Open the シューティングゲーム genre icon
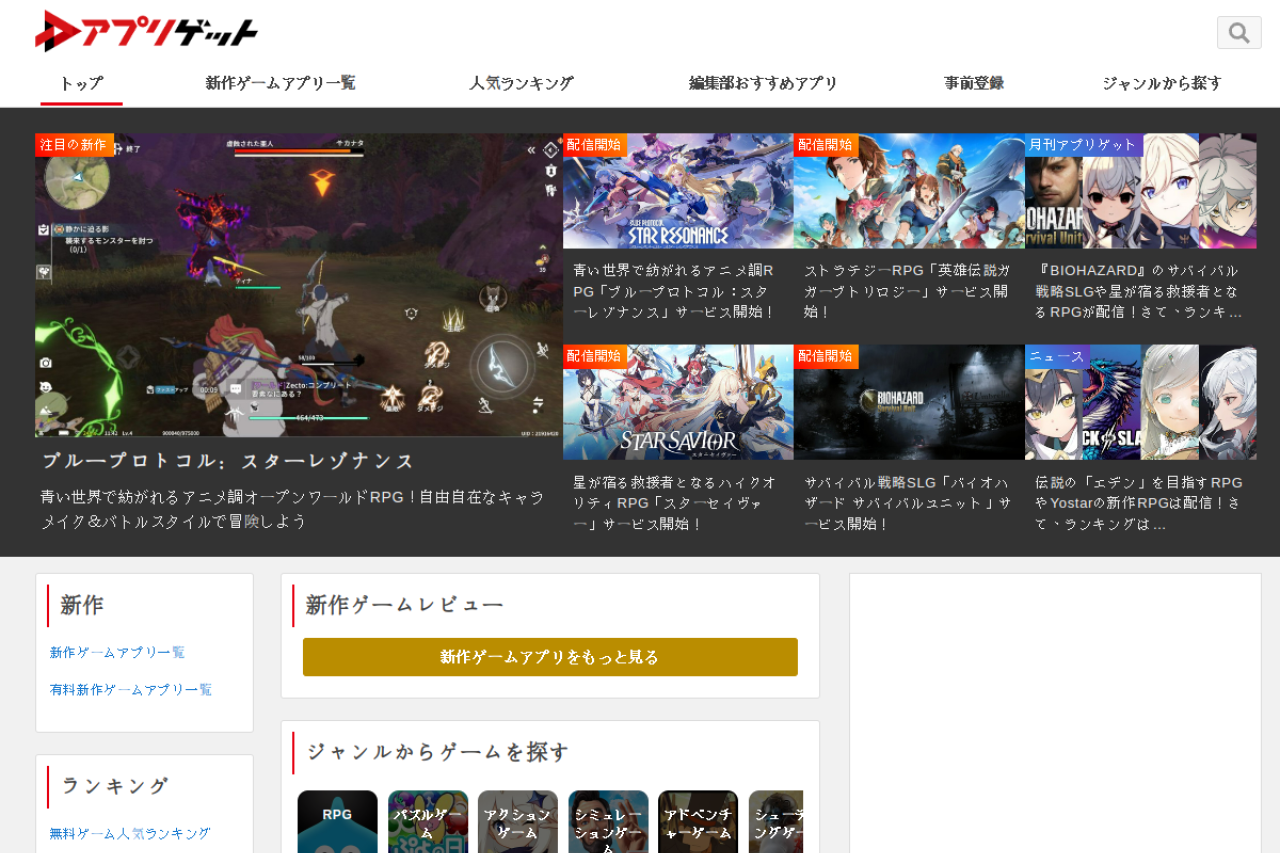The height and width of the screenshot is (853, 1280). [x=776, y=821]
